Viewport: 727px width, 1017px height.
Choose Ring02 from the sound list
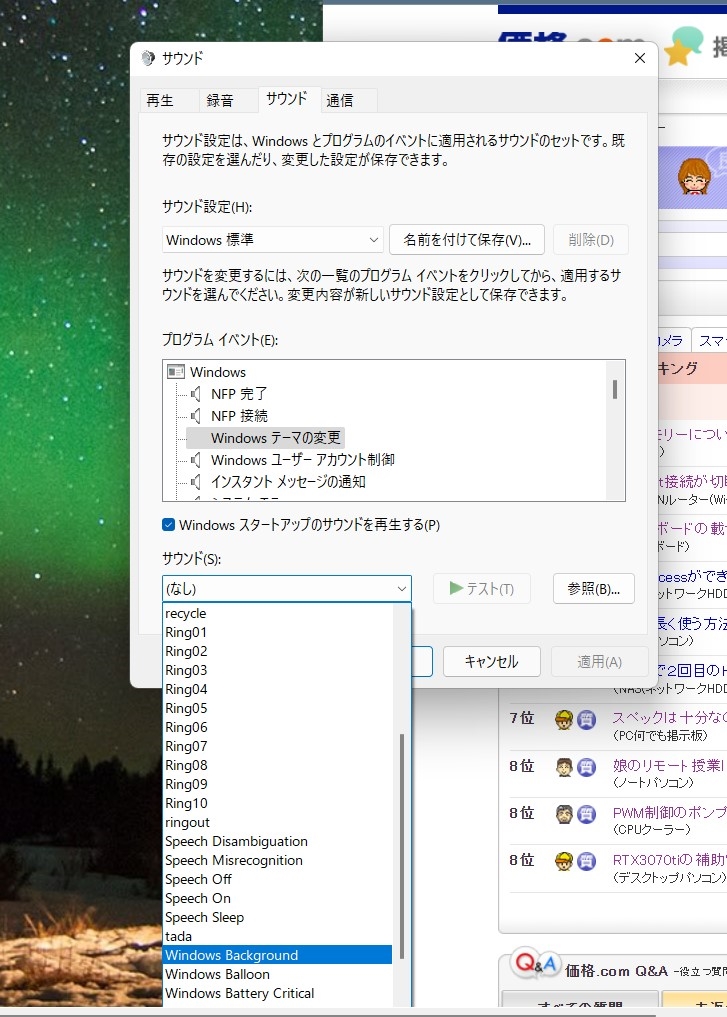(x=278, y=651)
